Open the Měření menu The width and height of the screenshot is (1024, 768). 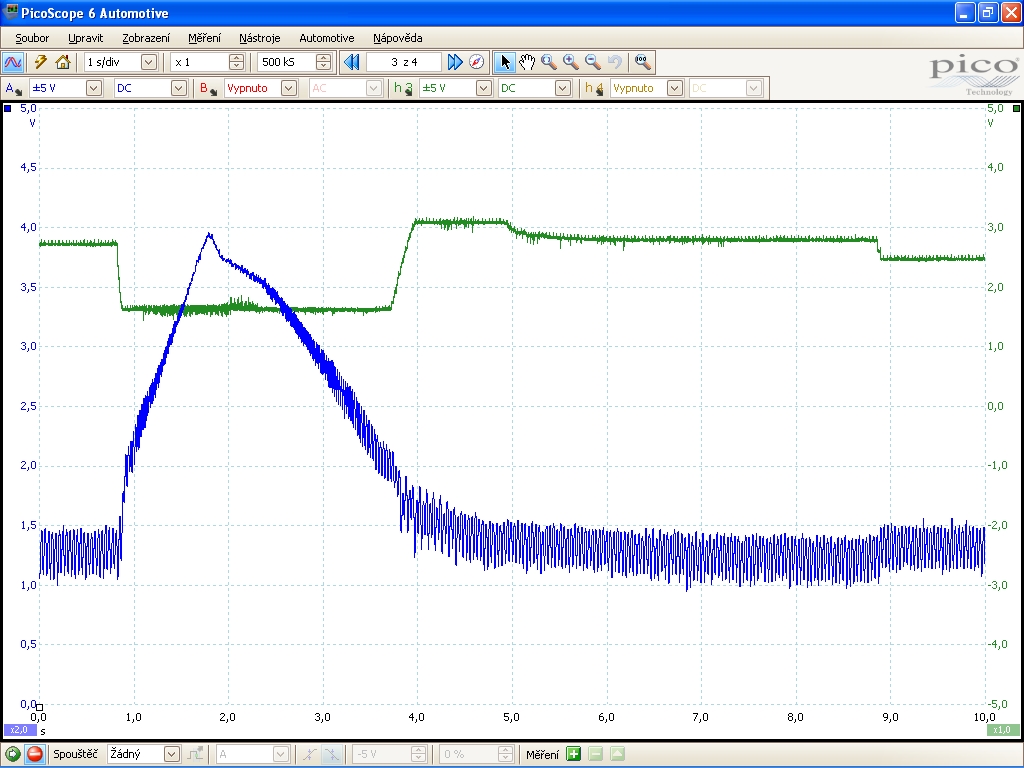[204, 38]
